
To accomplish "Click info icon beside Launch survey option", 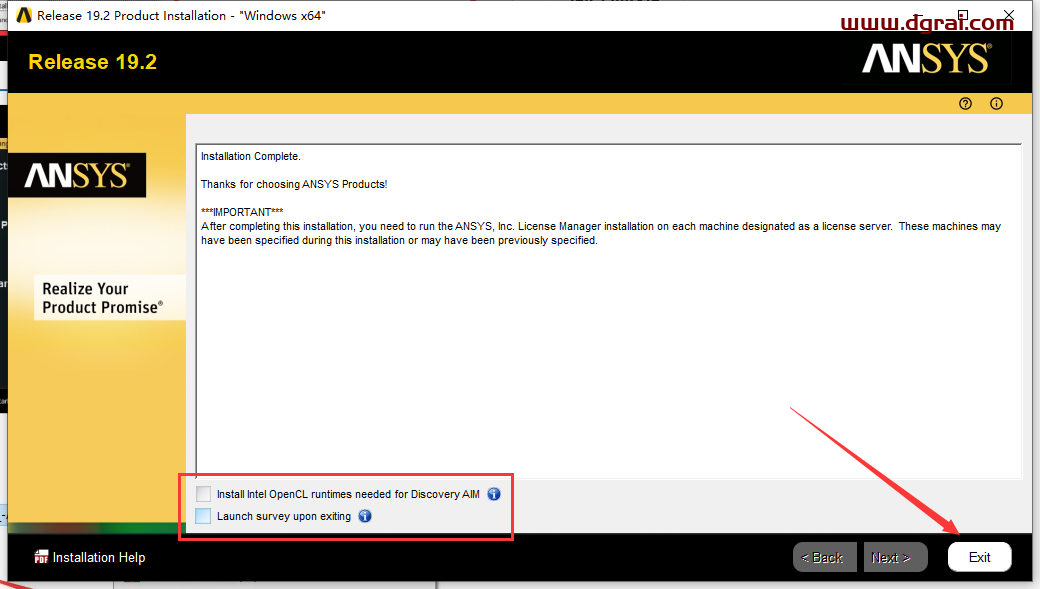I will click(365, 516).
